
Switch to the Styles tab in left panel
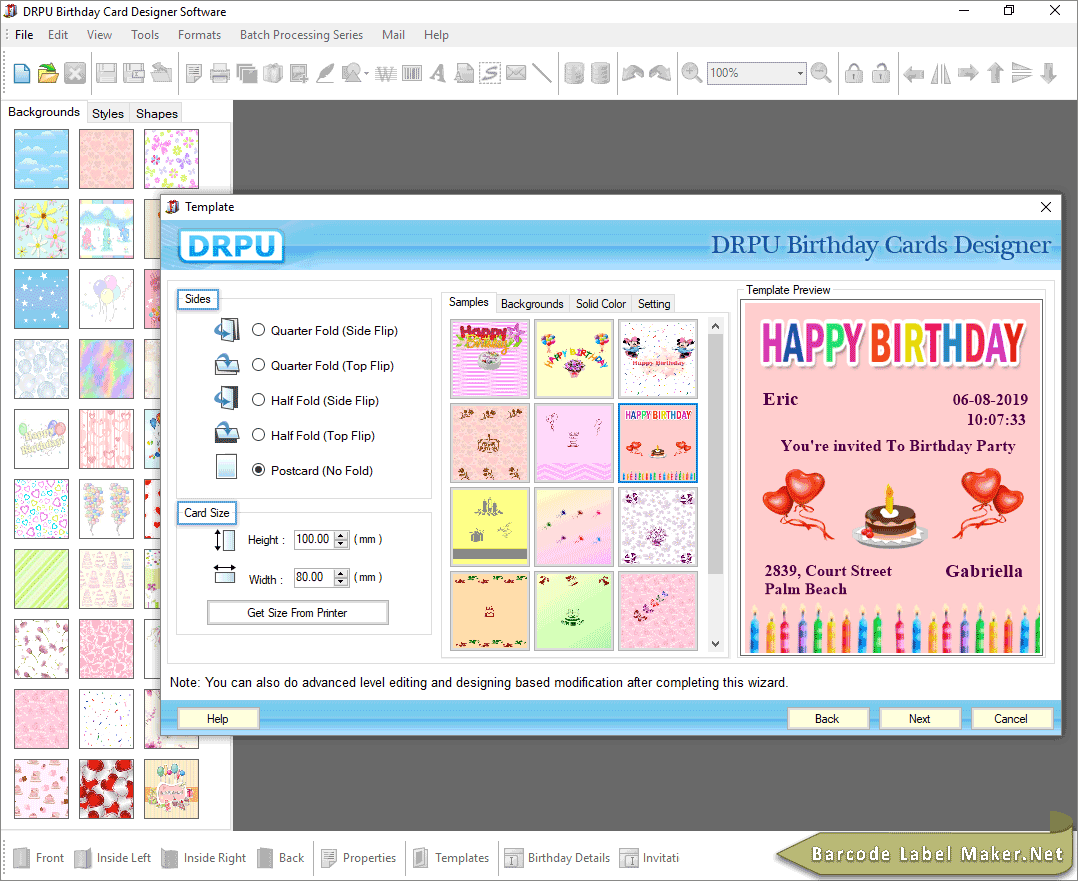coord(108,113)
